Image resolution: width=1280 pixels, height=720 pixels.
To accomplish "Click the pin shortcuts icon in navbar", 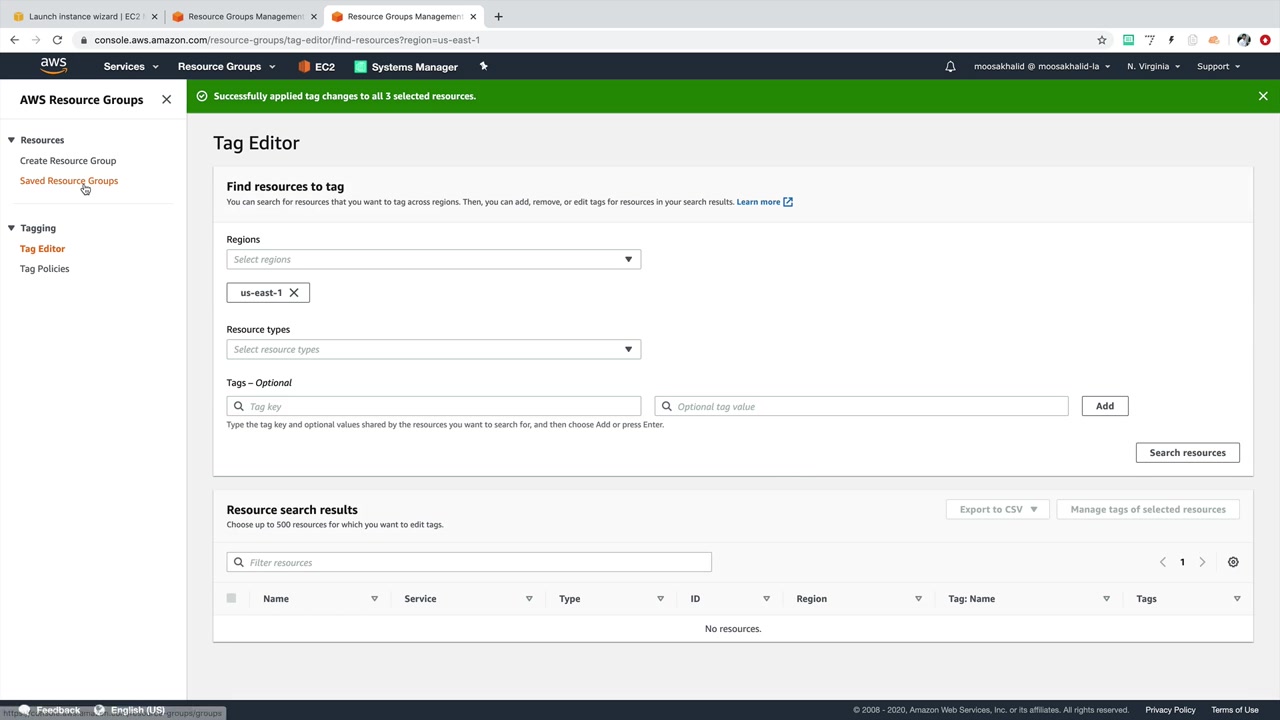I will tap(483, 66).
